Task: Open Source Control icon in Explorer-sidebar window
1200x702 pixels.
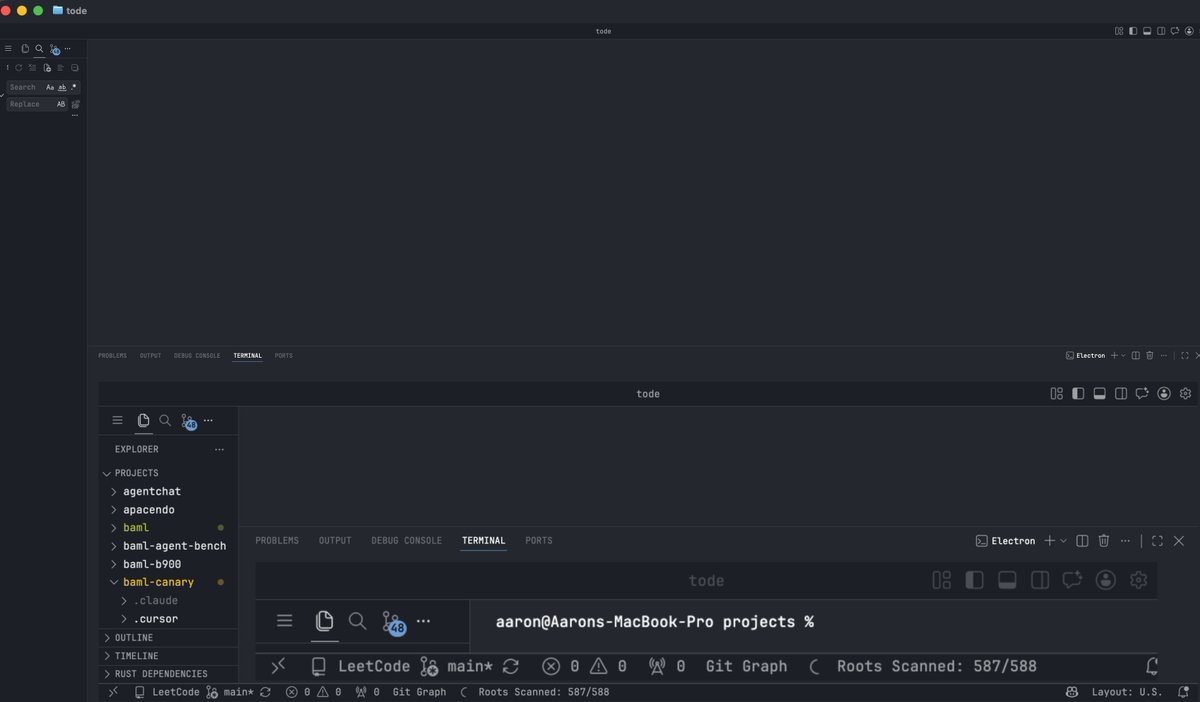Action: [189, 422]
